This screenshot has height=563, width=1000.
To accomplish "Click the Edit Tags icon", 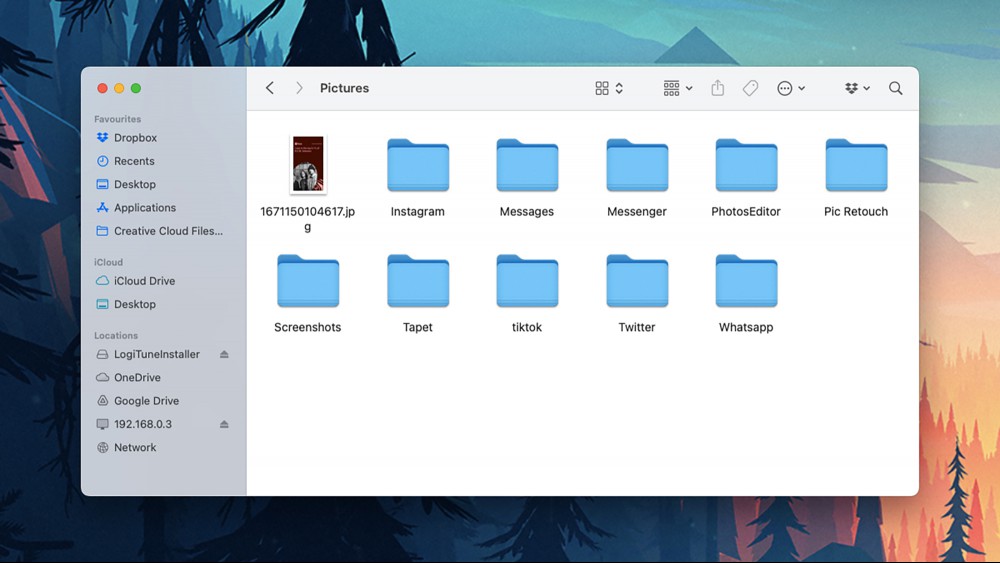I will [x=751, y=88].
